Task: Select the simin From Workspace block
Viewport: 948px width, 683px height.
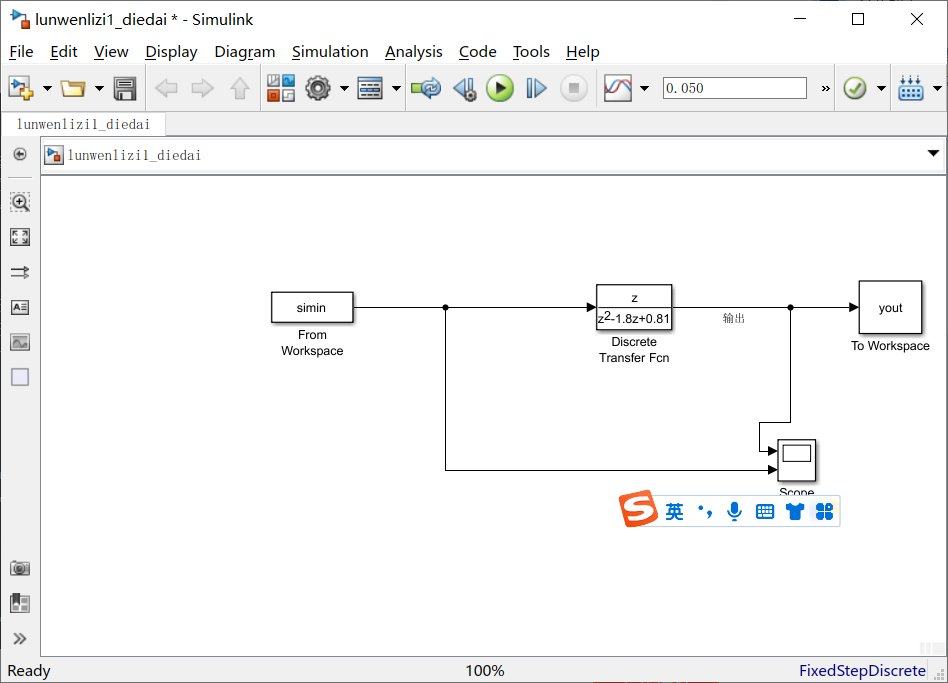Action: tap(312, 308)
